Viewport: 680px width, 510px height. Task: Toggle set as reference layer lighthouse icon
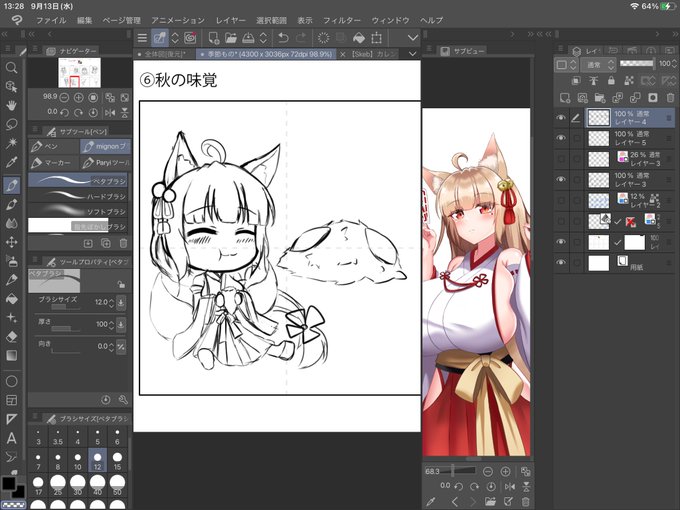[x=593, y=81]
